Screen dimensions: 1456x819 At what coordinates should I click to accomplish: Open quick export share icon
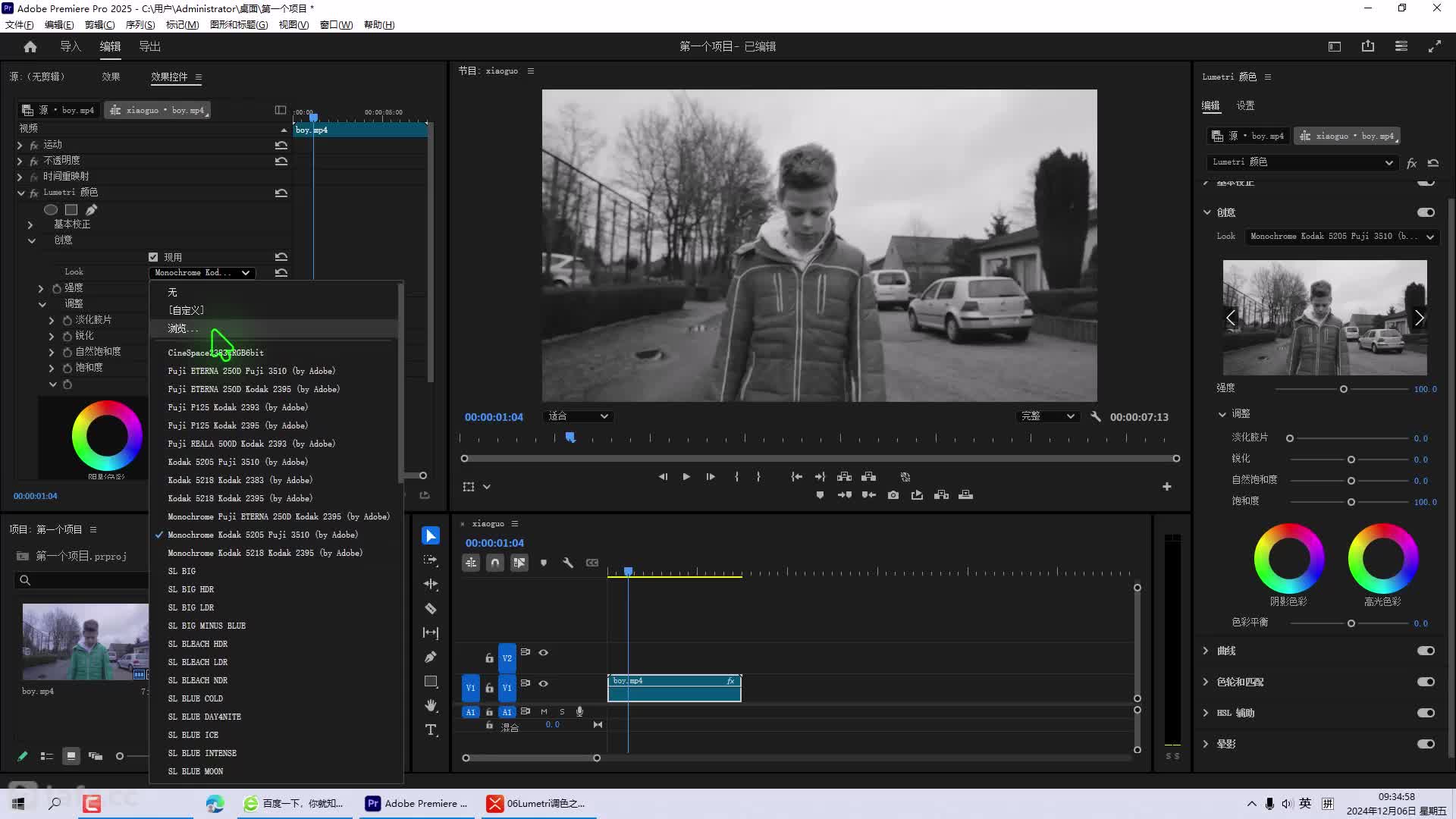click(1368, 46)
